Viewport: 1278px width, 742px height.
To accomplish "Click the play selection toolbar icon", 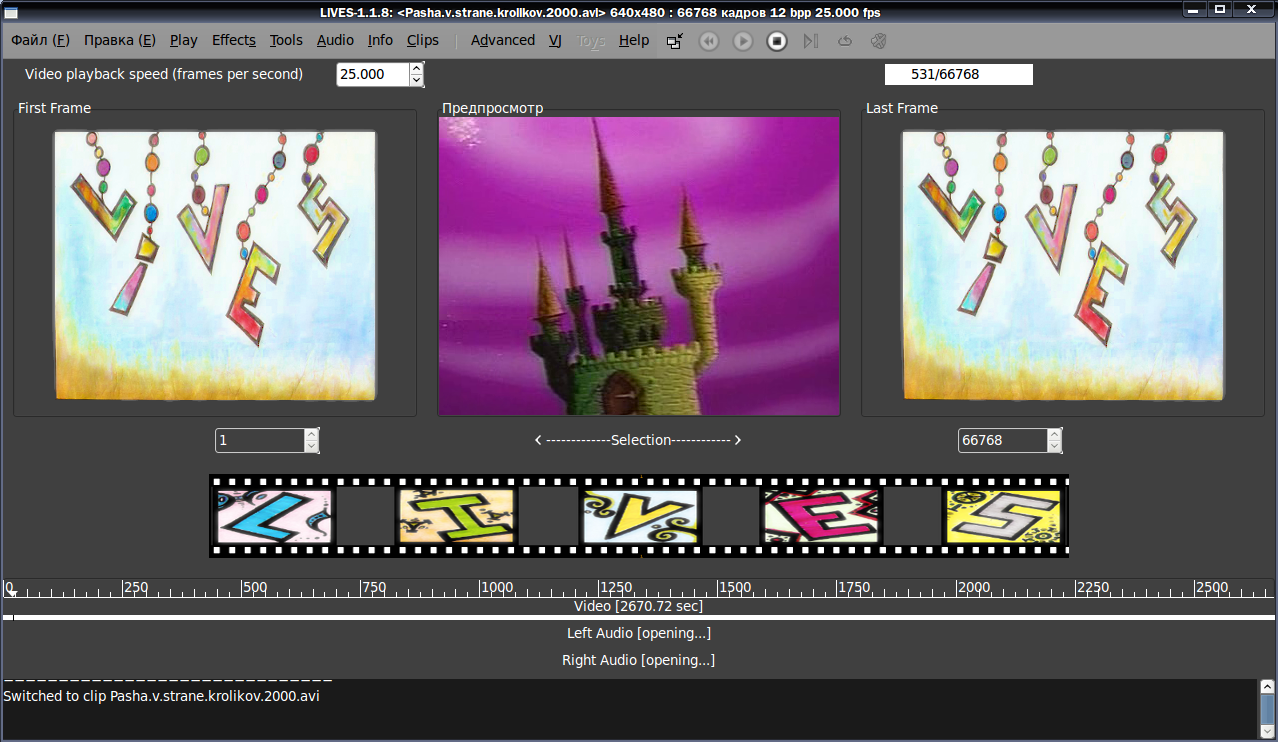I will pos(811,41).
